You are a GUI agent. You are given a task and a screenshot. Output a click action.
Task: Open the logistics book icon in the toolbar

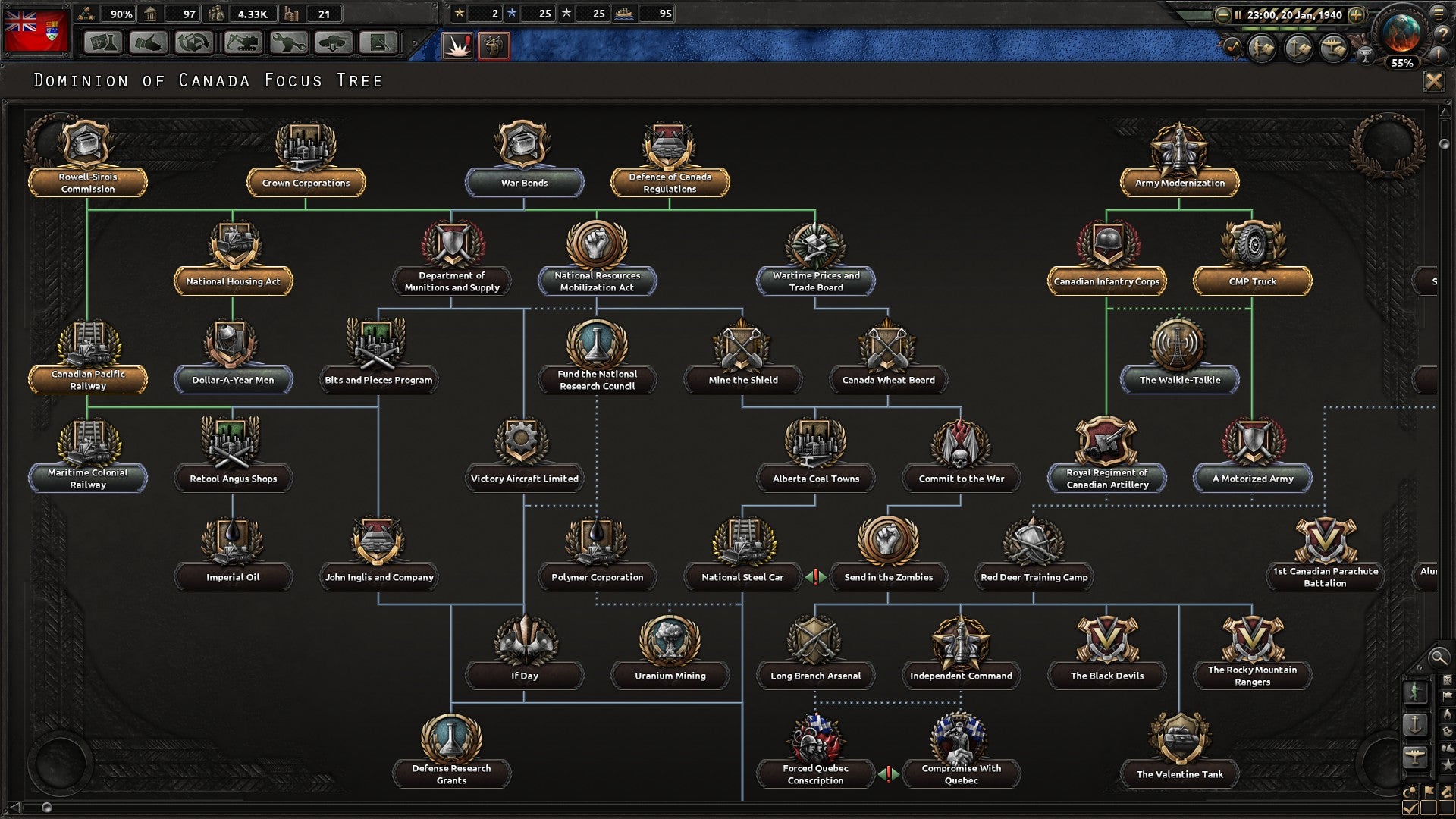(381, 43)
